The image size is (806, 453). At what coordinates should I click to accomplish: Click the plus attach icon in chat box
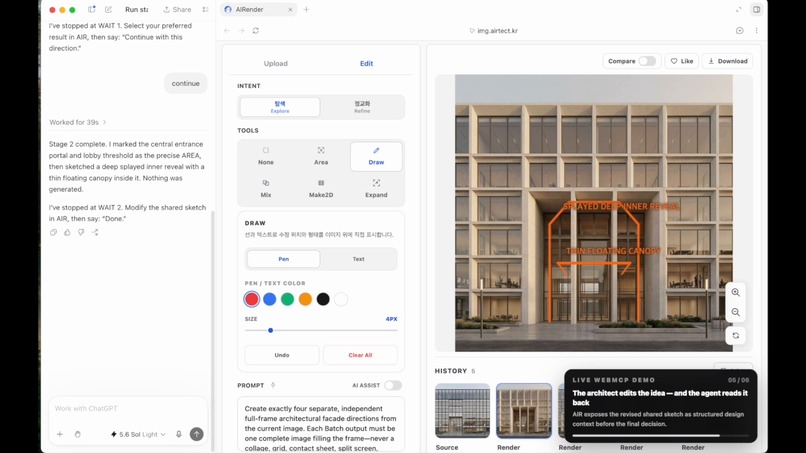[x=60, y=434]
